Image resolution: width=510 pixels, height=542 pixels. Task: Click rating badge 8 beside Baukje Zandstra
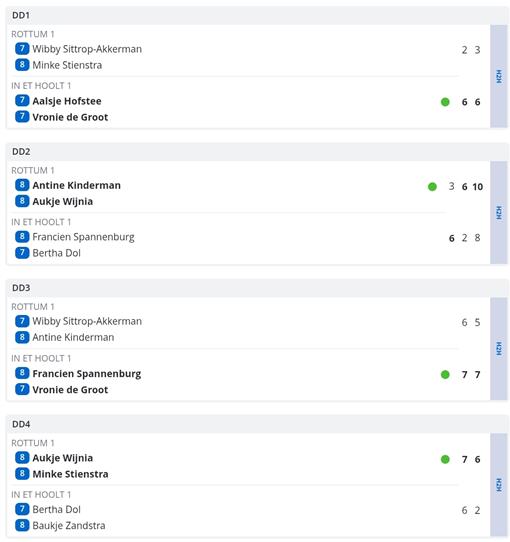pyautogui.click(x=22, y=525)
